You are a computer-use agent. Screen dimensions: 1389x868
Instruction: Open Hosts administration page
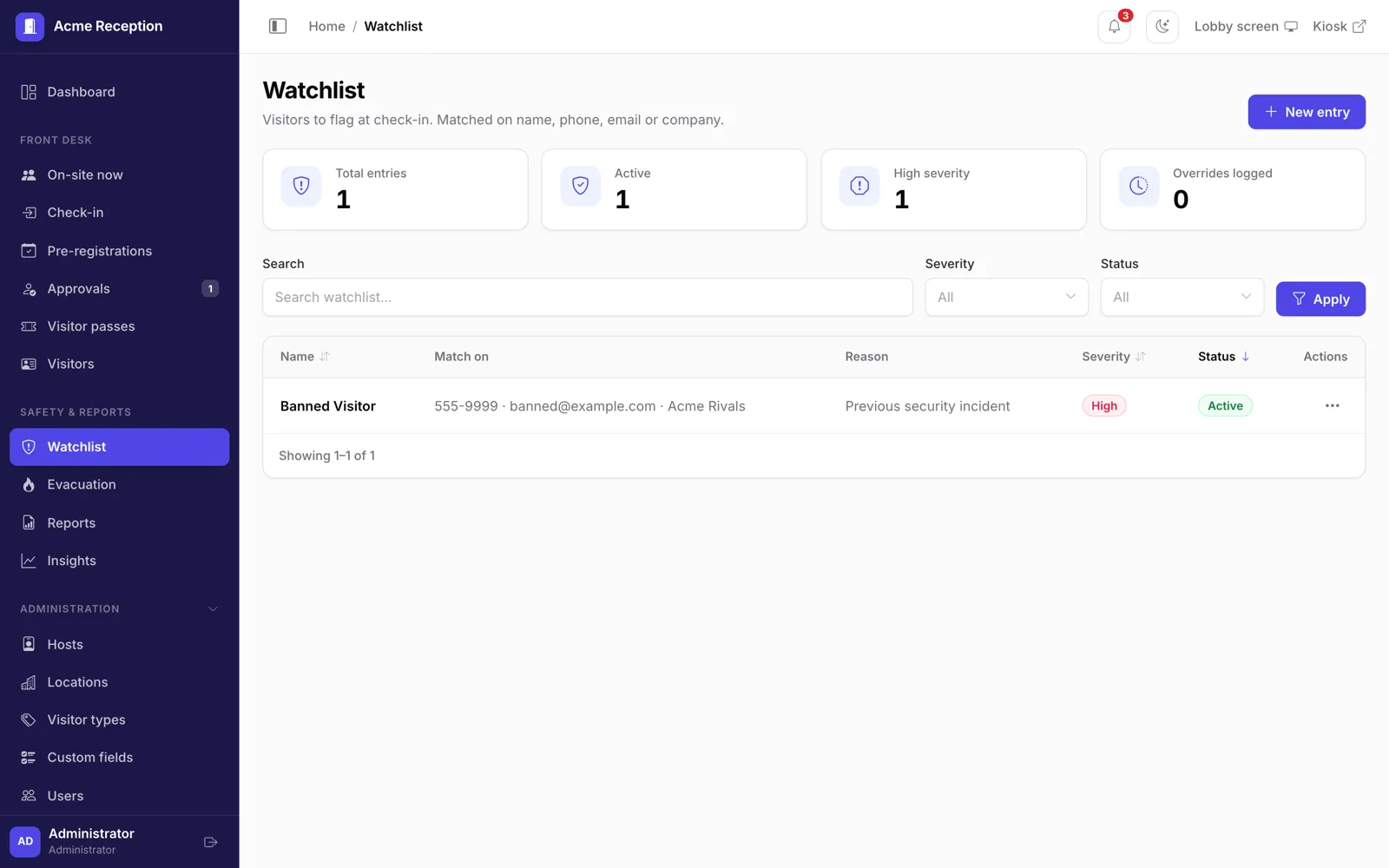(119, 644)
